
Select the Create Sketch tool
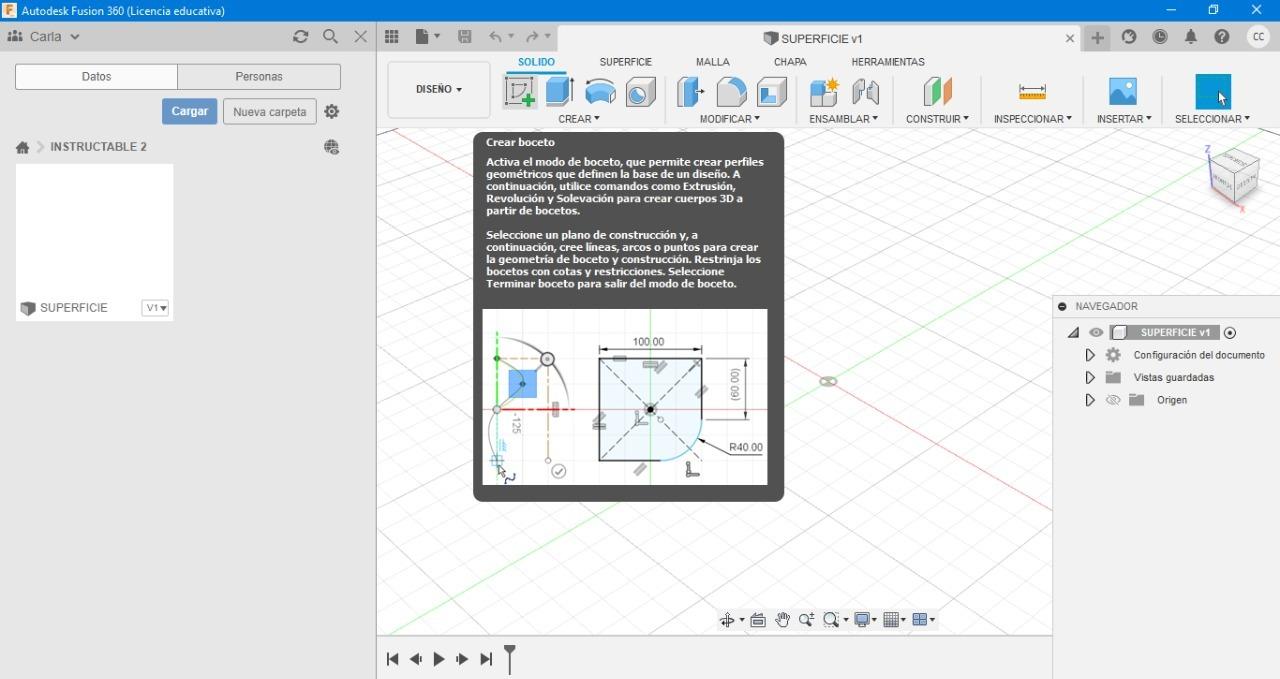coord(520,92)
